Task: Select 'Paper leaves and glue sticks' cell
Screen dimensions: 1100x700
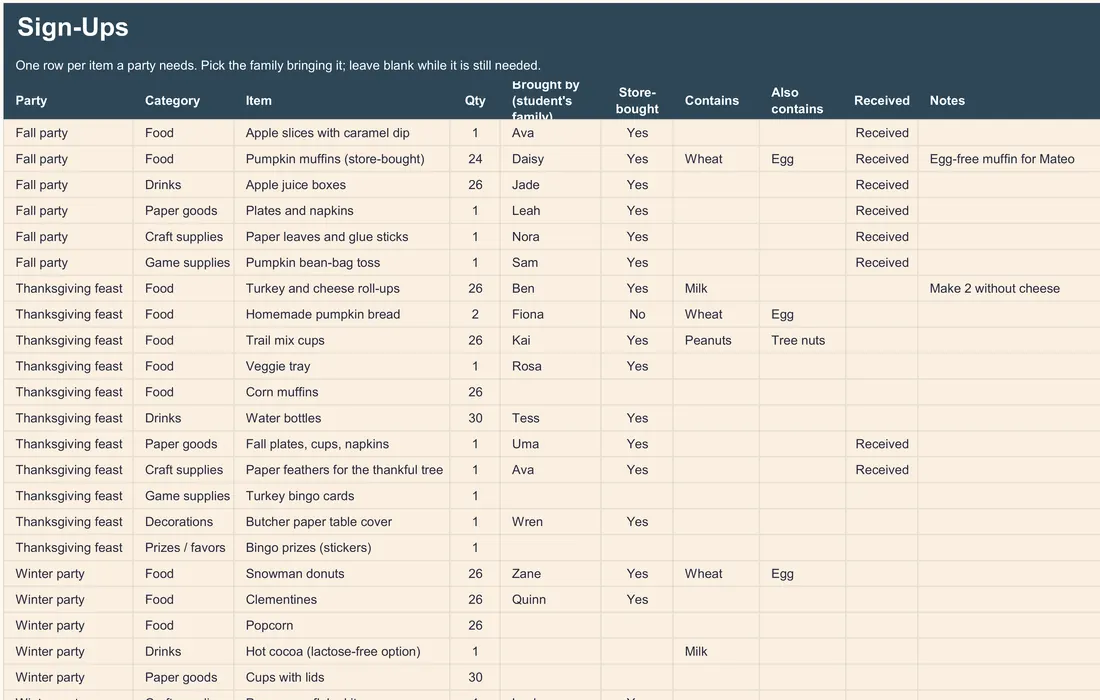Action: [x=342, y=236]
